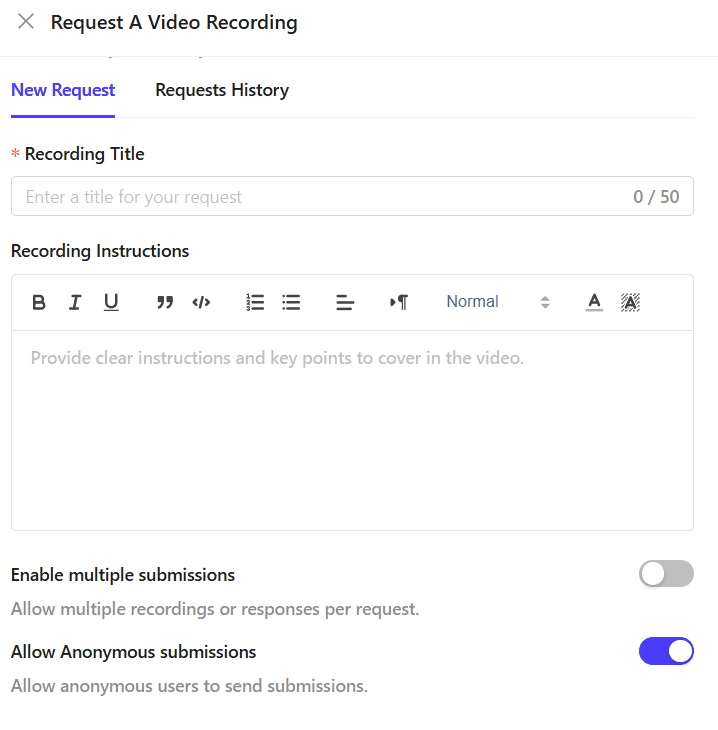Click the Recording Instructions label
Viewport: 718px width, 730px height.
(100, 251)
